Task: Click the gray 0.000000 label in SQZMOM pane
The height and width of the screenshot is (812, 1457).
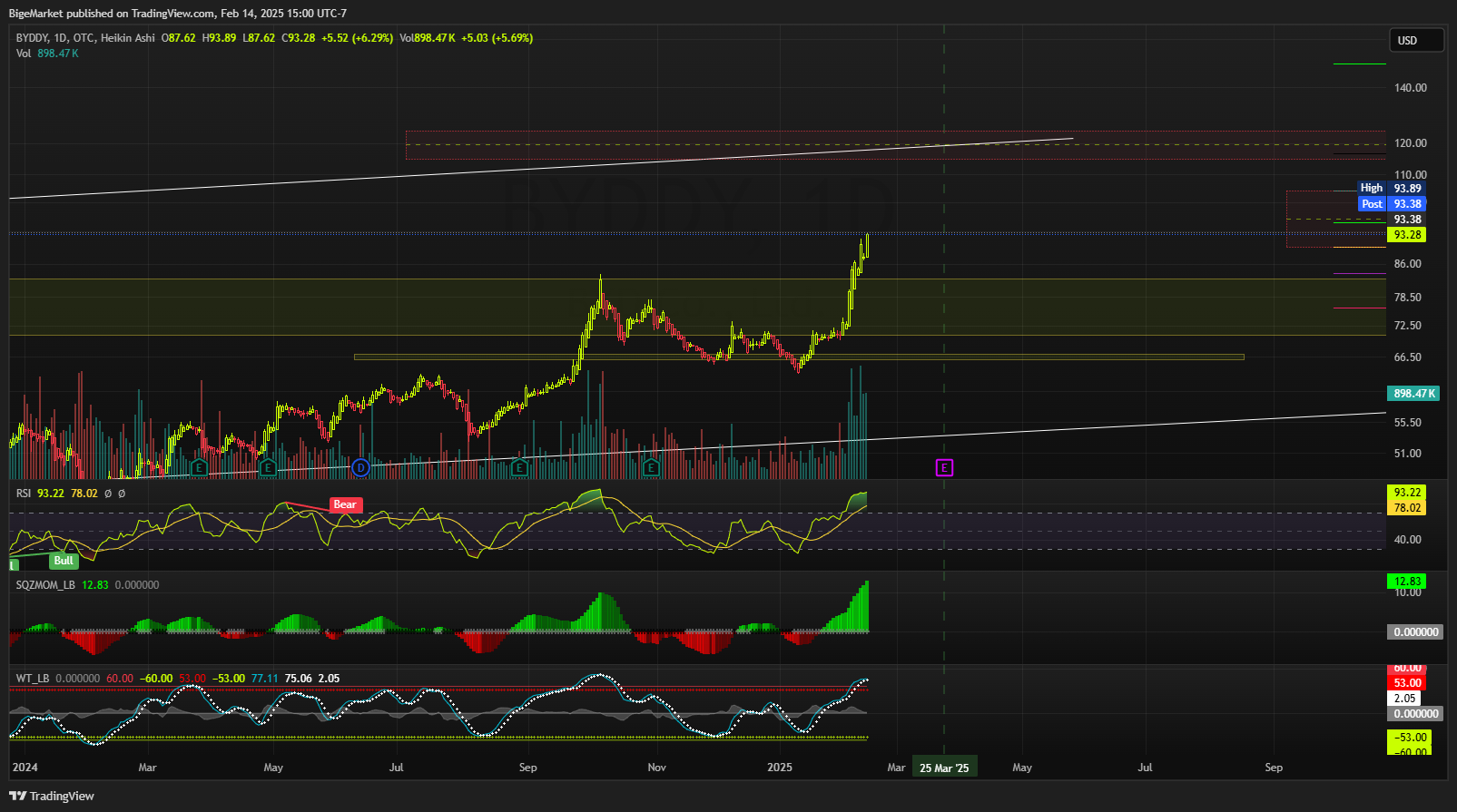Action: 1415,632
